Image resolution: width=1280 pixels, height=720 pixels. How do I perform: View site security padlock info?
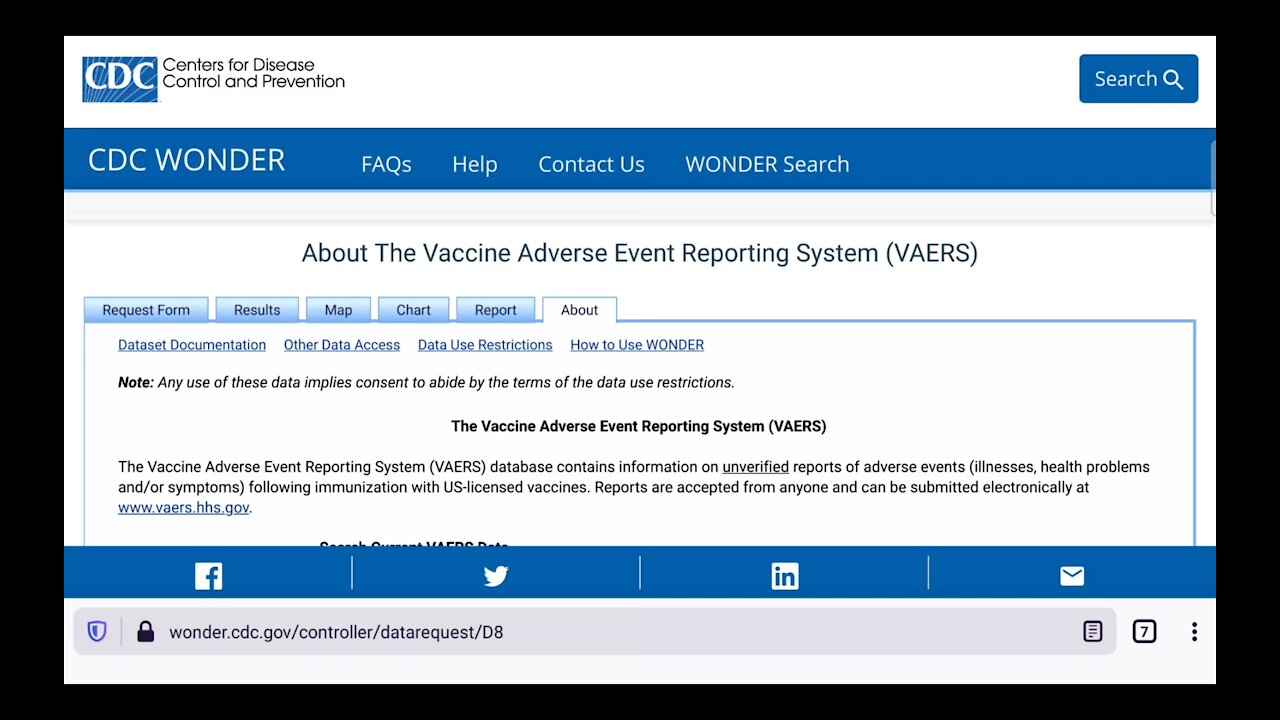[x=146, y=632]
